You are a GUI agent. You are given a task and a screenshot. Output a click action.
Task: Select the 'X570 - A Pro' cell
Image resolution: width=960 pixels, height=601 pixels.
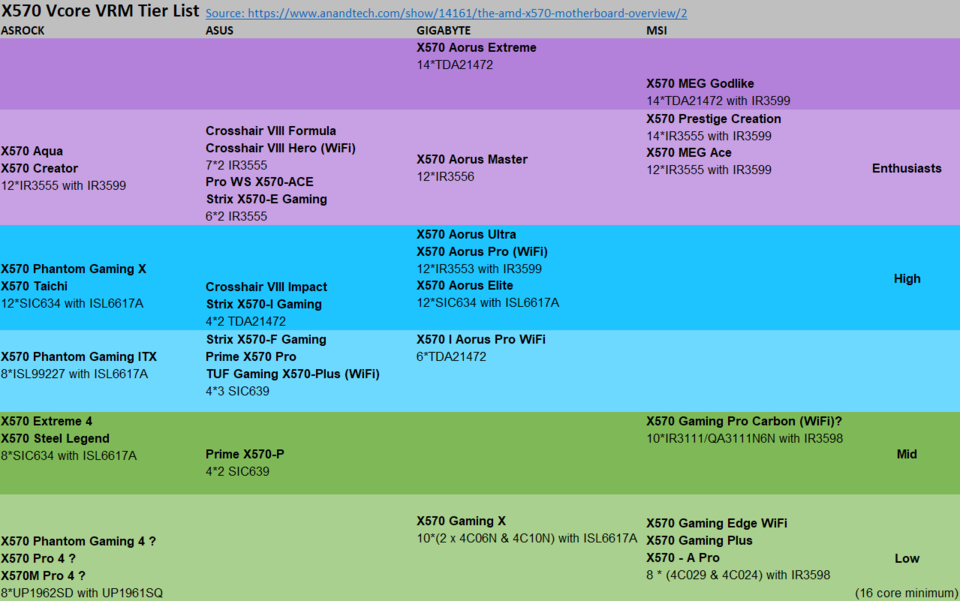pyautogui.click(x=683, y=558)
